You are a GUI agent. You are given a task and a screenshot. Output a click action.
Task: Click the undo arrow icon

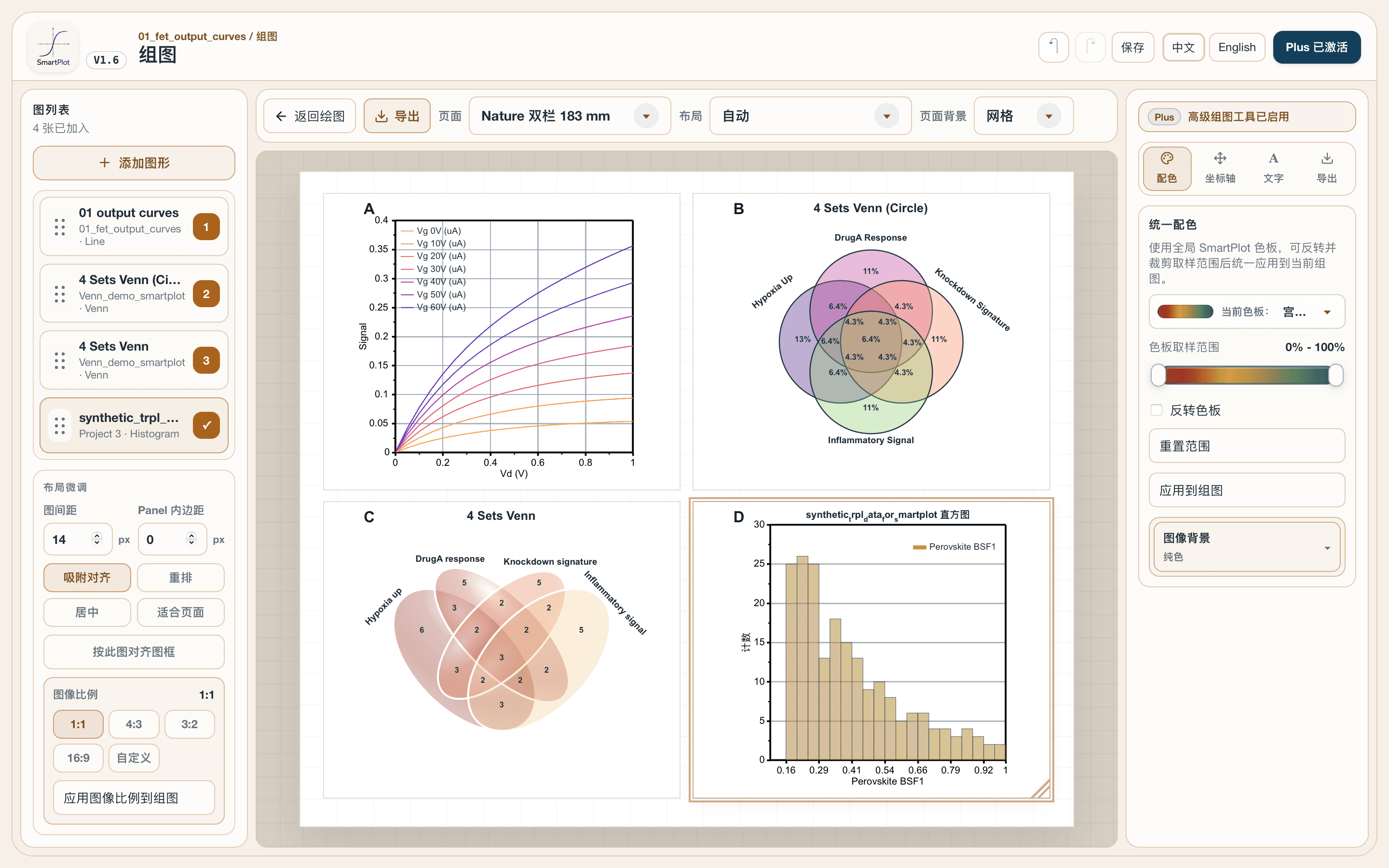tap(1053, 46)
